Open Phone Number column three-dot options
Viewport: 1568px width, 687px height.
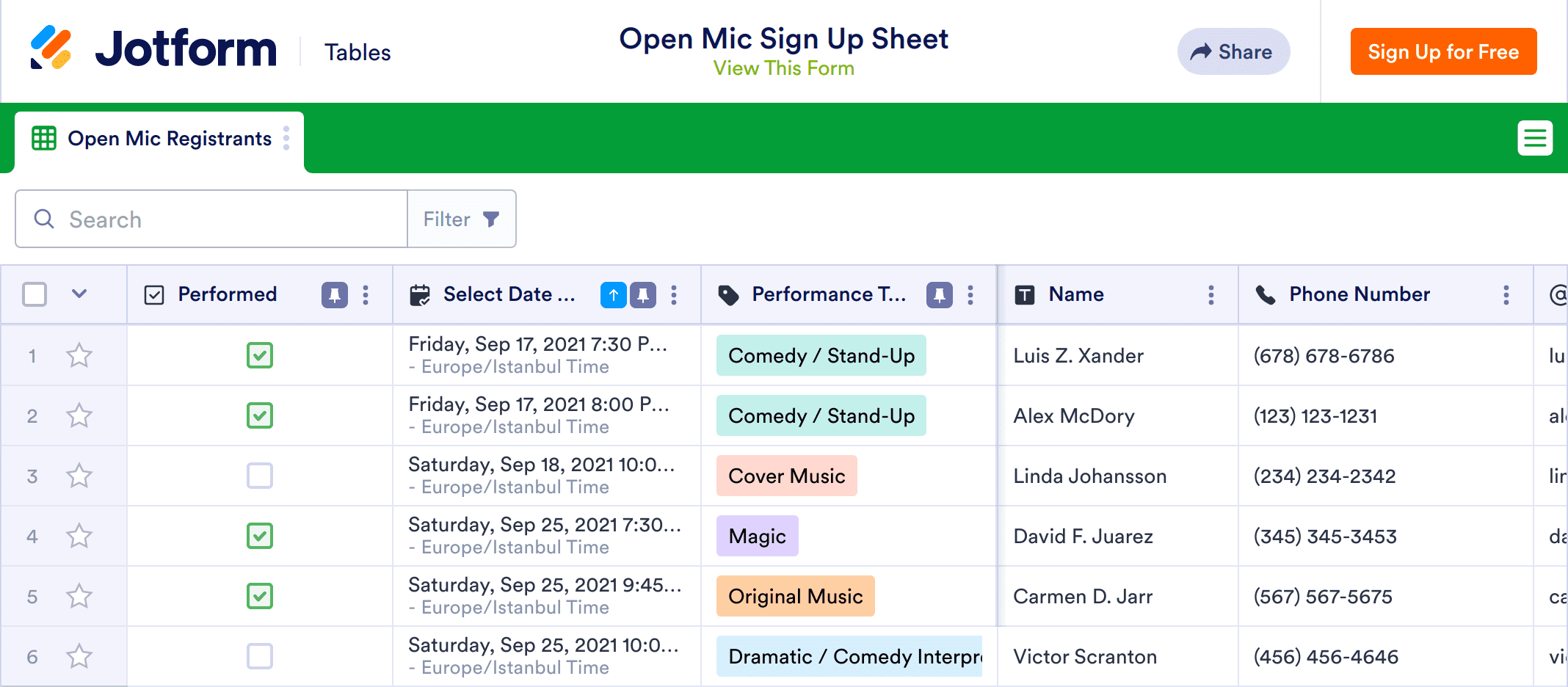(x=1506, y=295)
